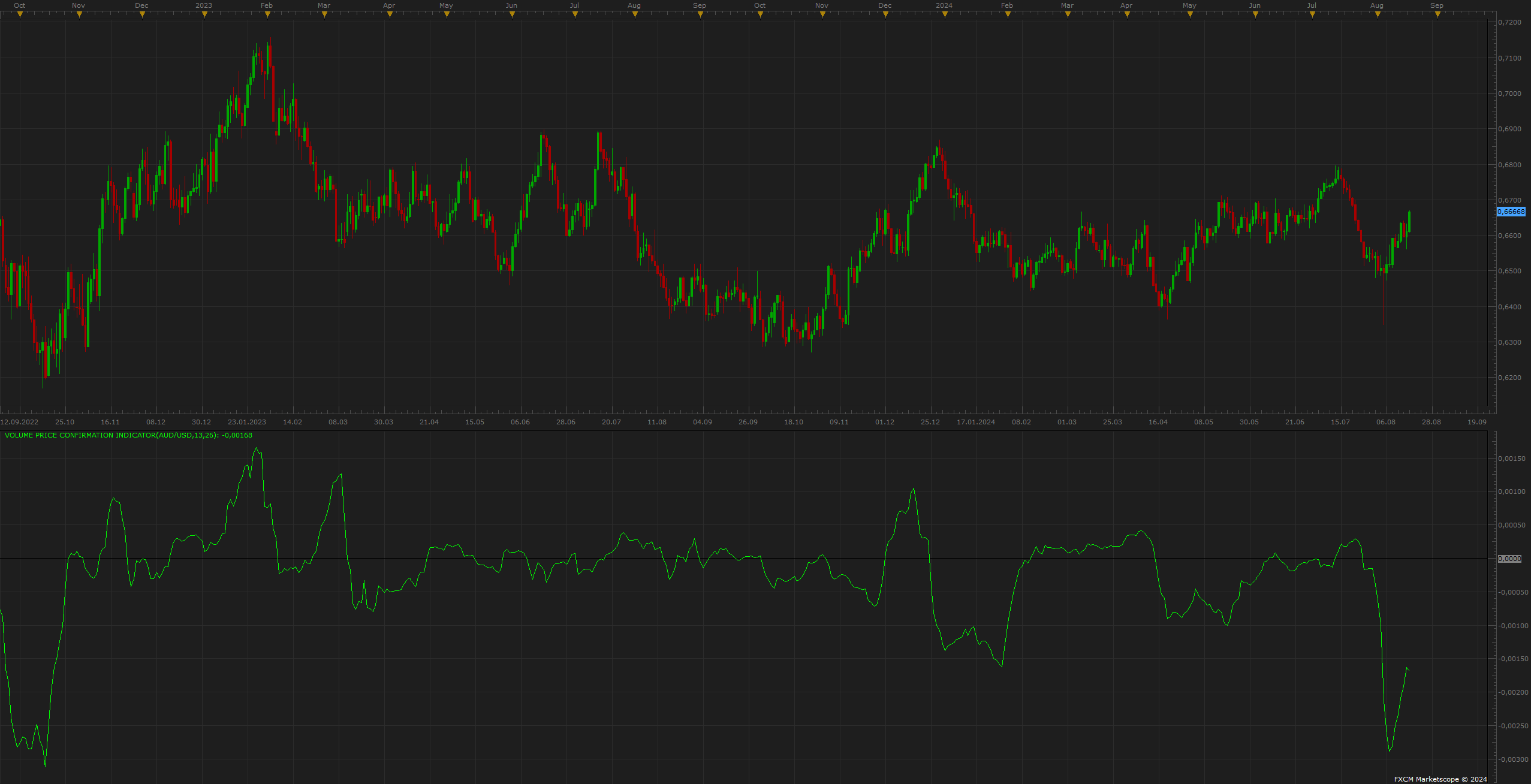Select the 21.06 date label
Image resolution: width=1531 pixels, height=784 pixels.
click(x=1295, y=422)
